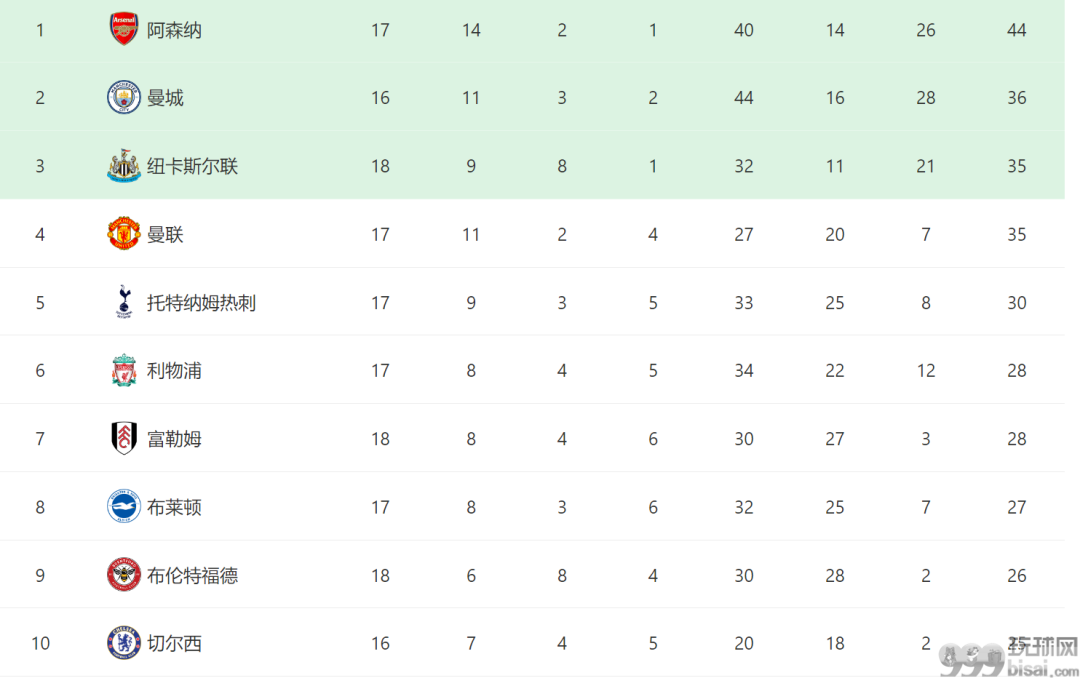Click the Chelsea club crest icon
This screenshot has height=678, width=1080.
(124, 643)
